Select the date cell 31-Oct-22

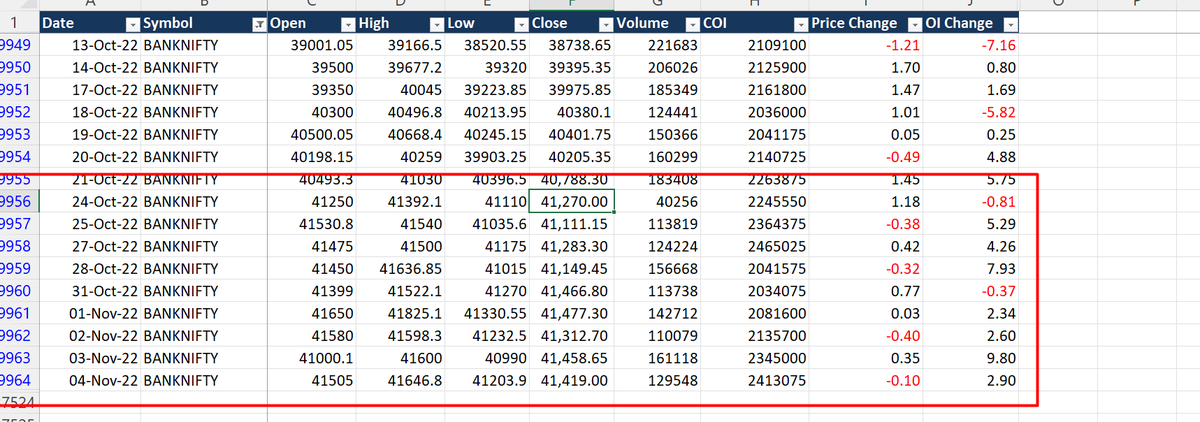point(105,291)
